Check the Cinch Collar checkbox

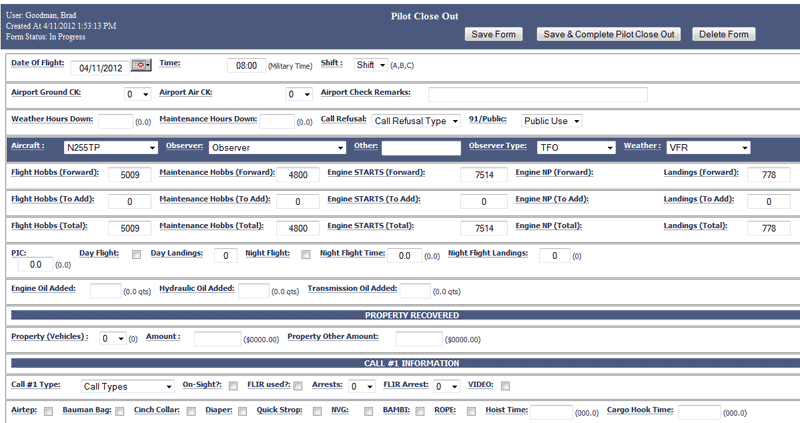click(191, 411)
